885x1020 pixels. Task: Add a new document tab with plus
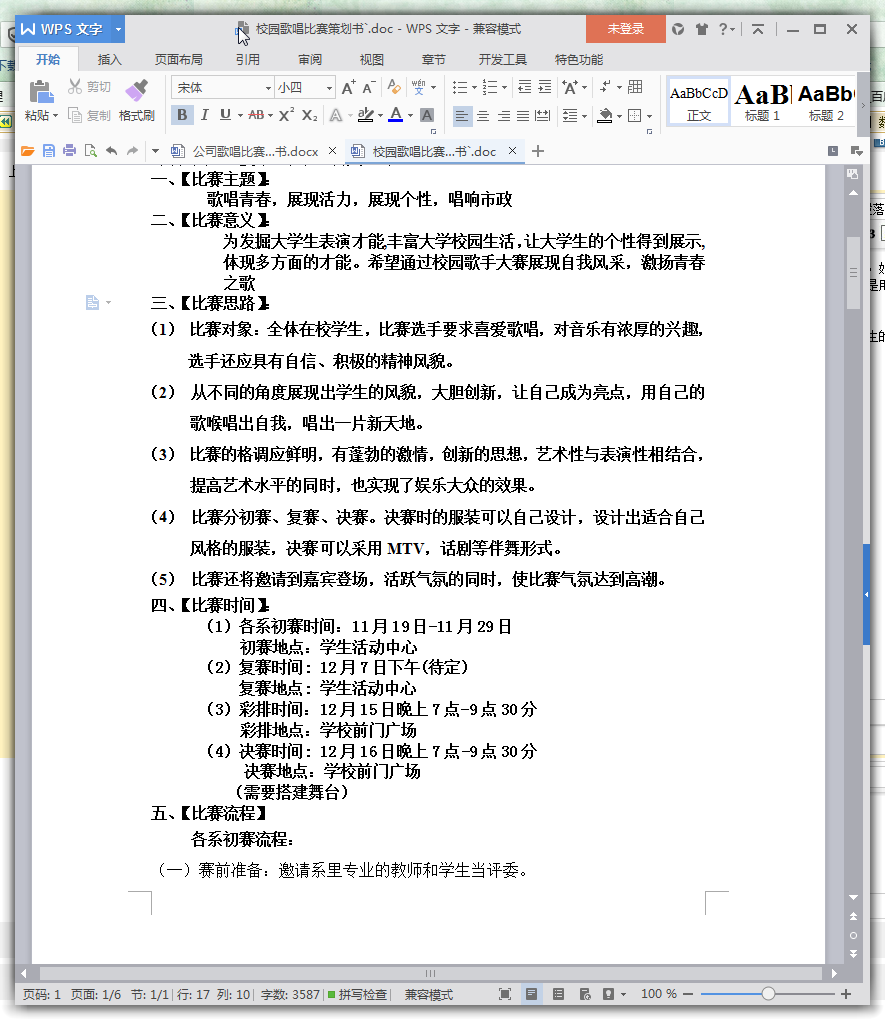(538, 152)
